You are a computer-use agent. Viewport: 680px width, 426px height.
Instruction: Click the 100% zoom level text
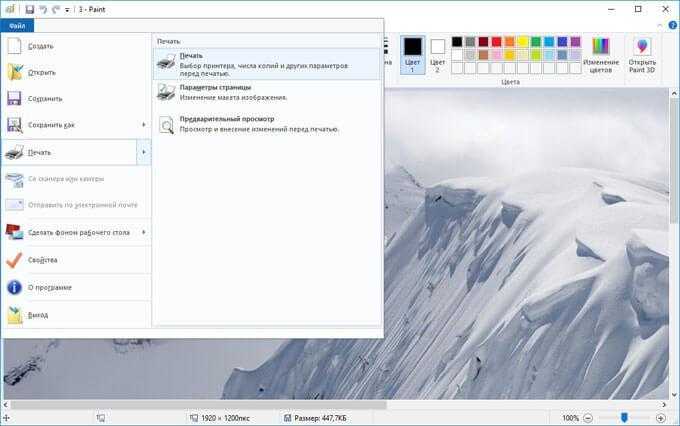coord(570,418)
